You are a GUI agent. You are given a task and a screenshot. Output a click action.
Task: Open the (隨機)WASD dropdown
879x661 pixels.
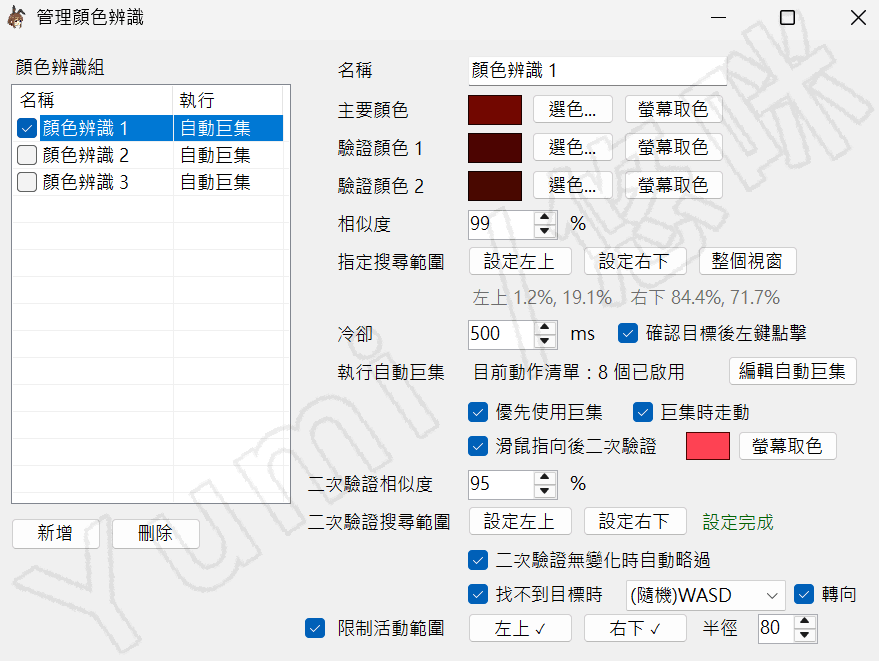pyautogui.click(x=705, y=595)
